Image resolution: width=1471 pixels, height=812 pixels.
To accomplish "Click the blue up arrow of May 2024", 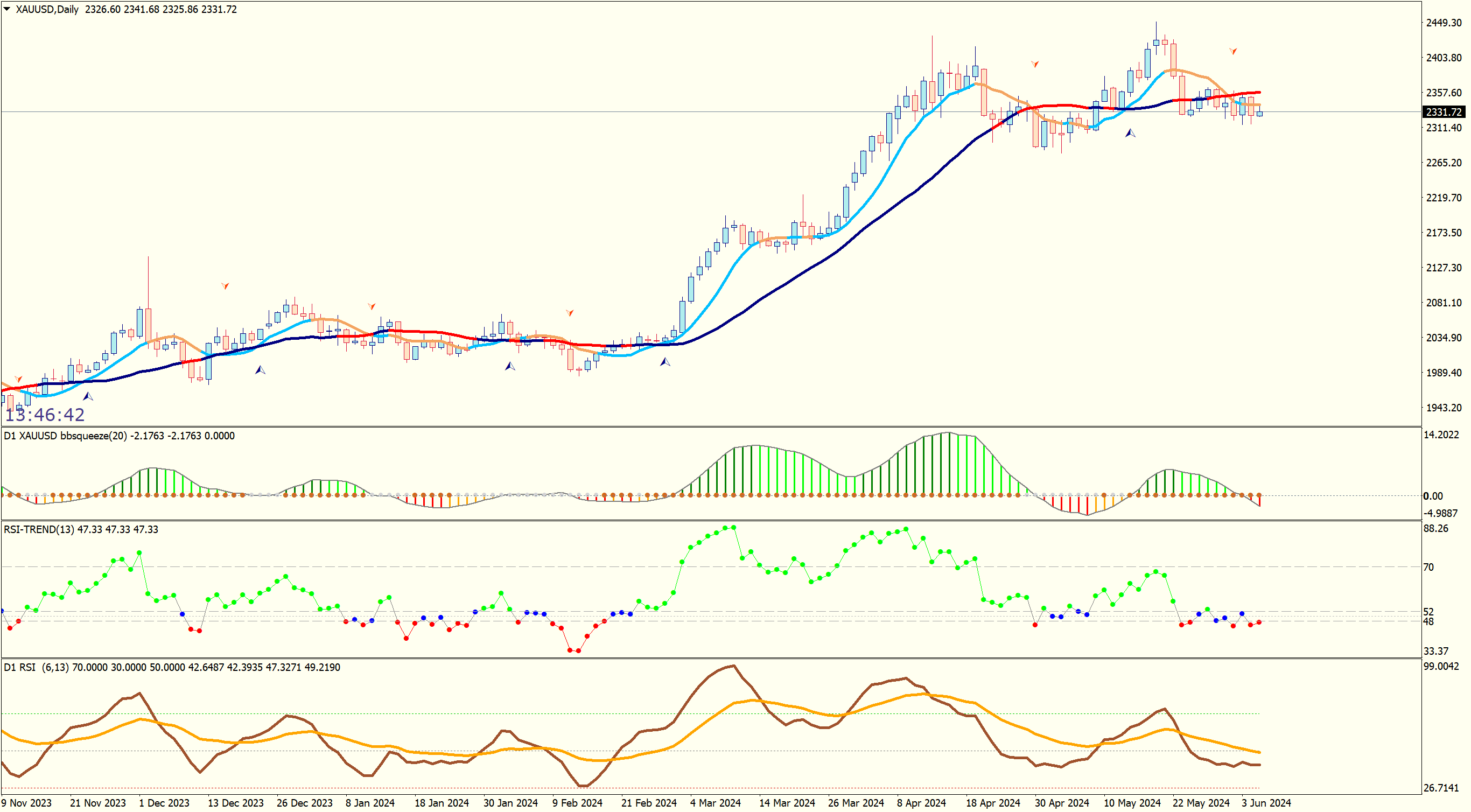I will click(x=1130, y=133).
